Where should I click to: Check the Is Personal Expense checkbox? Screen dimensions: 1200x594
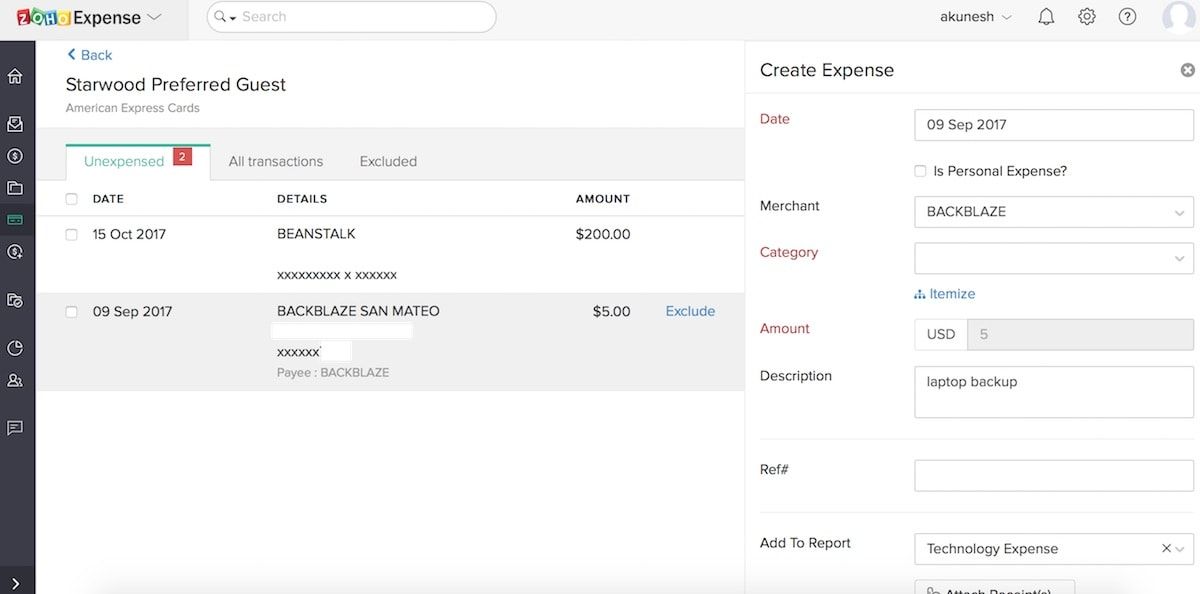[x=920, y=171]
